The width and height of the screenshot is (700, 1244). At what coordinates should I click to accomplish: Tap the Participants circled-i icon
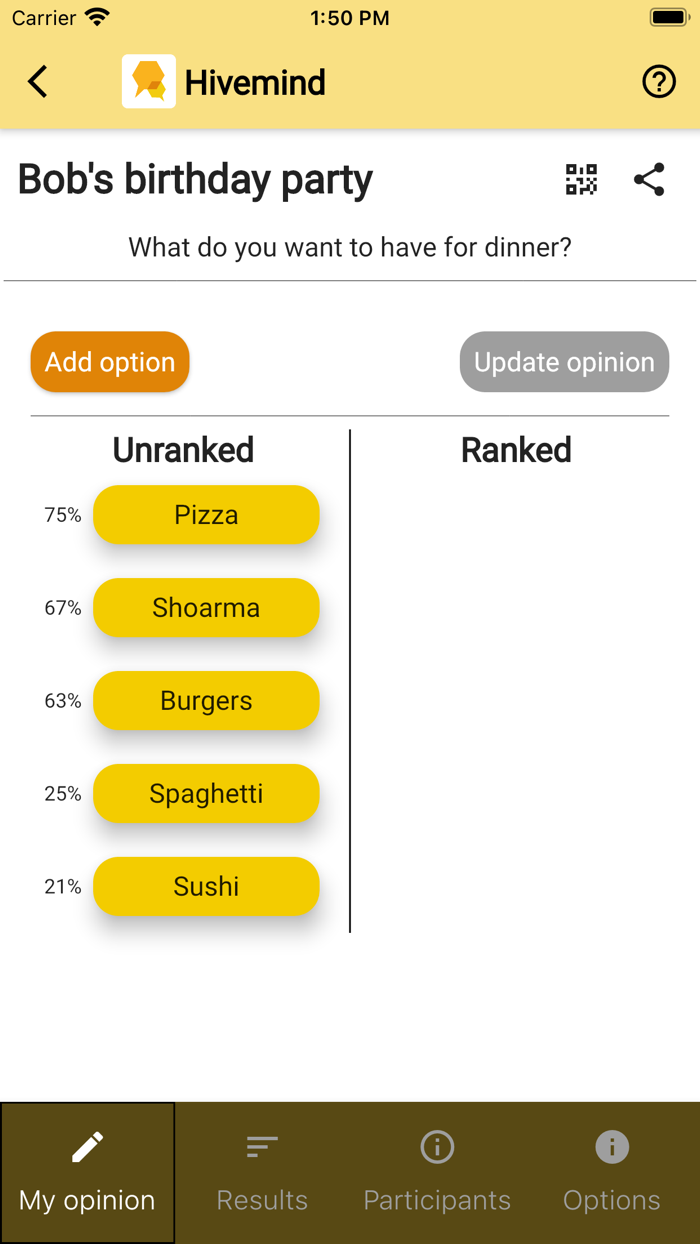pyautogui.click(x=437, y=1147)
